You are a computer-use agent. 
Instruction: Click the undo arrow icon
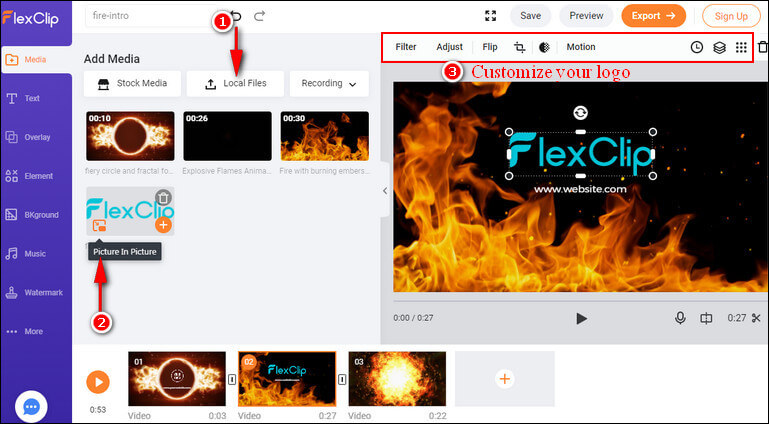coord(236,16)
